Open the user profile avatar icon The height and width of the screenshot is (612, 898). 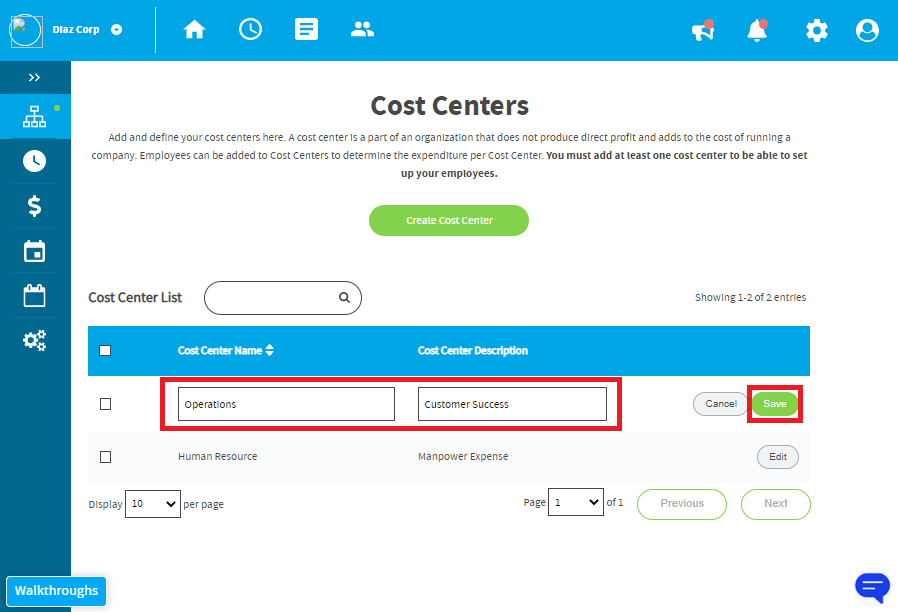click(867, 30)
